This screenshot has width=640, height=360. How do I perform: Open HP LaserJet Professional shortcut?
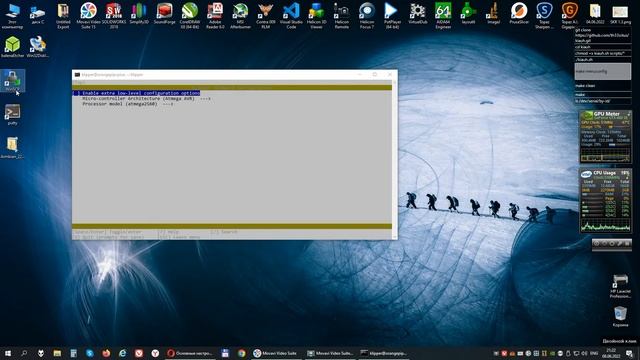coord(620,286)
